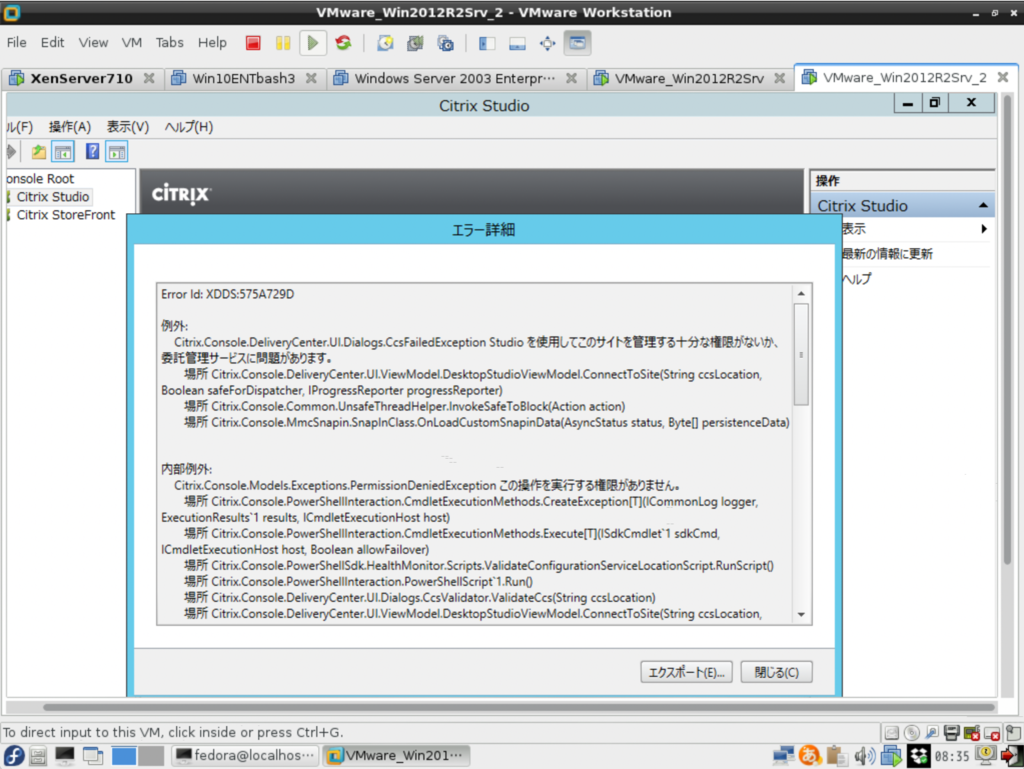Click 最新の情報に更新 in the actions pane

(x=886, y=254)
